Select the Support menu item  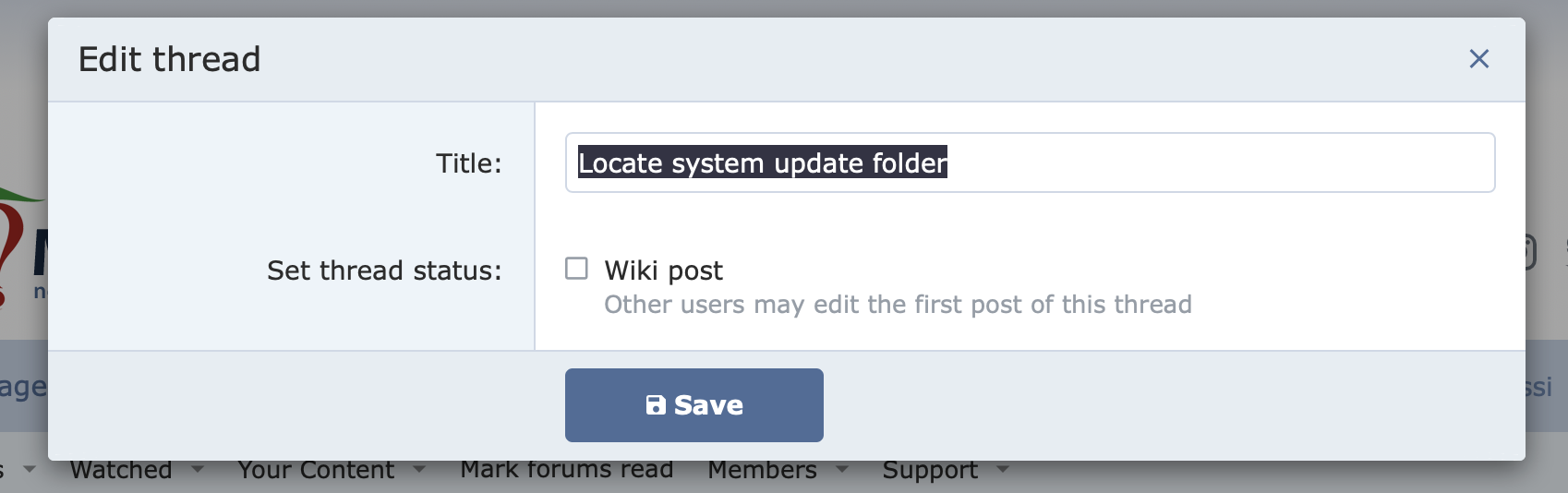point(930,470)
